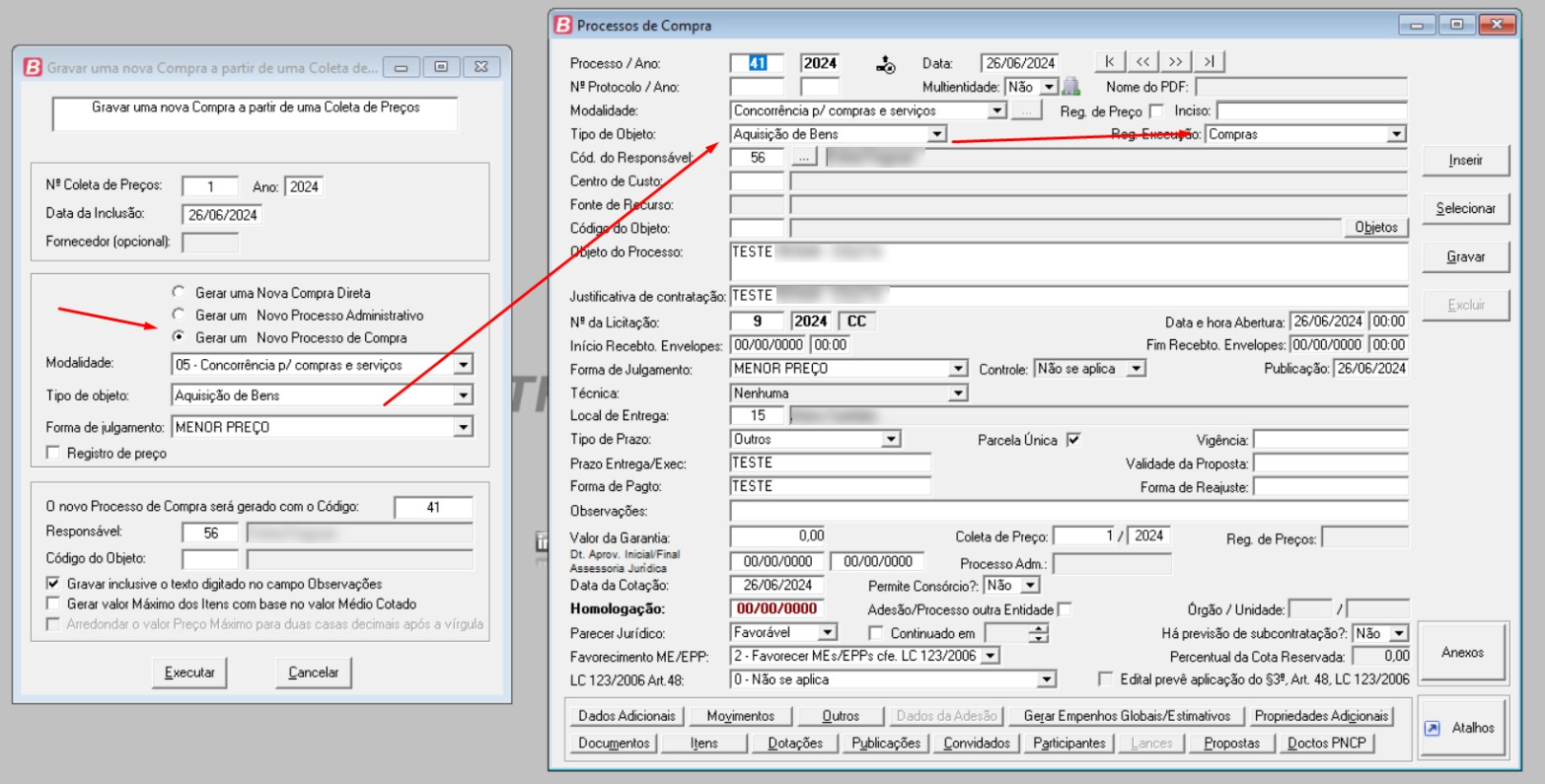The height and width of the screenshot is (784, 1545).
Task: Click the Observações input field
Action: [x=1069, y=511]
